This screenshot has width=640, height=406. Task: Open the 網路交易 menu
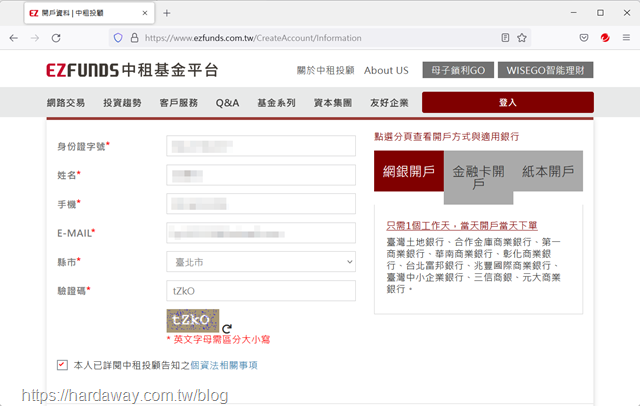[66, 103]
